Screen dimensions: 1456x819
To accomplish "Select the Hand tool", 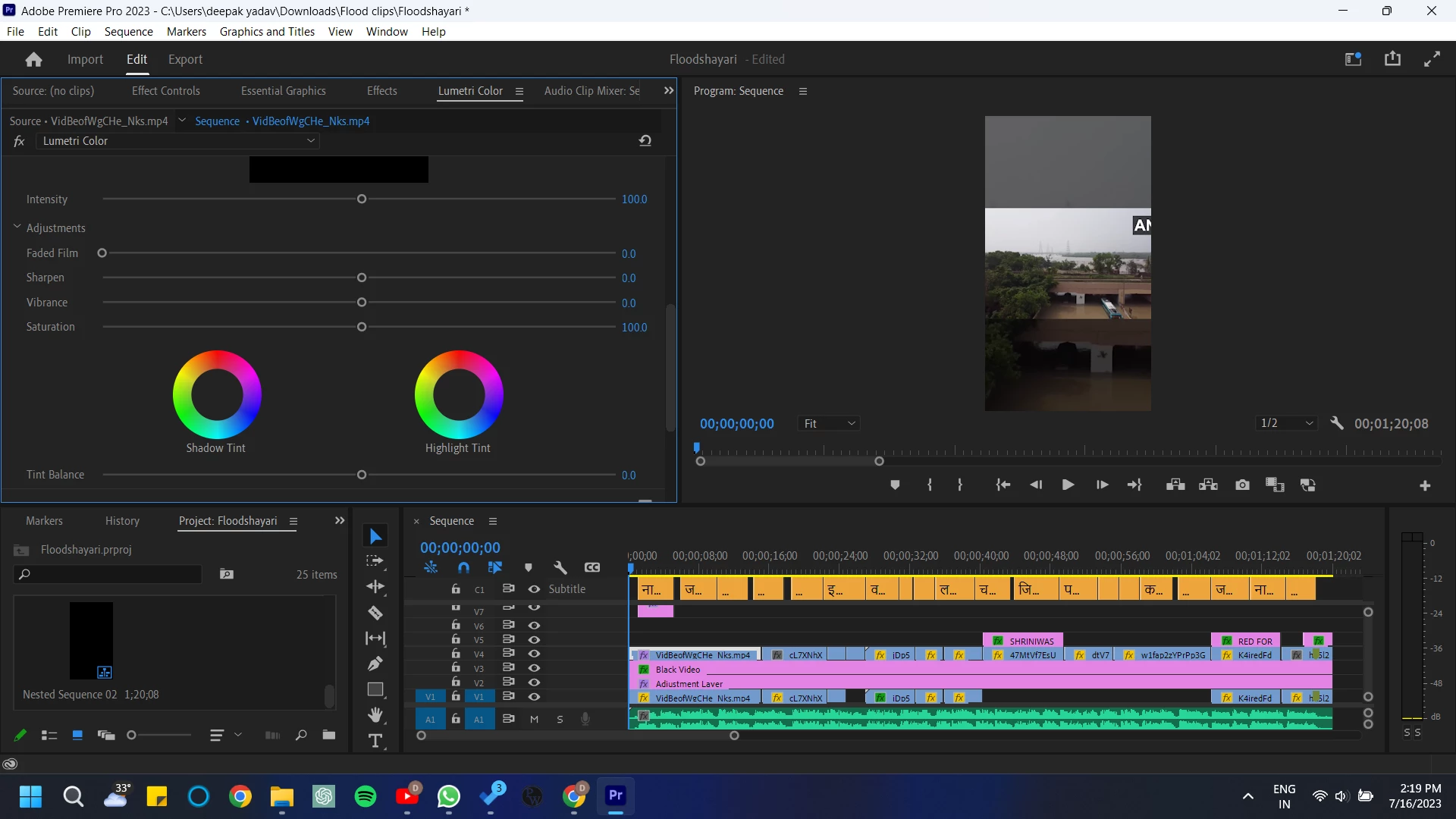I will pos(375,715).
